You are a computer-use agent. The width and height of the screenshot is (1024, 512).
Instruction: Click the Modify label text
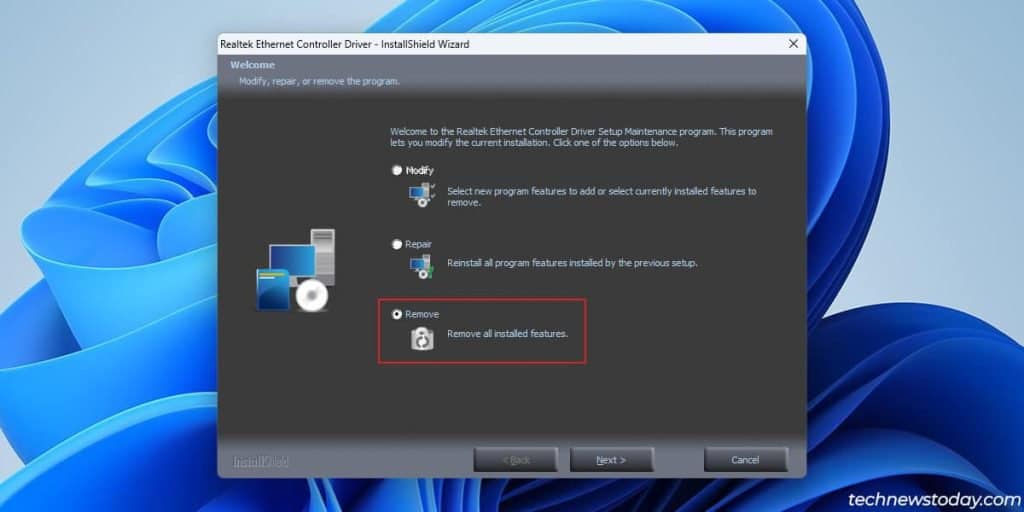(x=419, y=171)
